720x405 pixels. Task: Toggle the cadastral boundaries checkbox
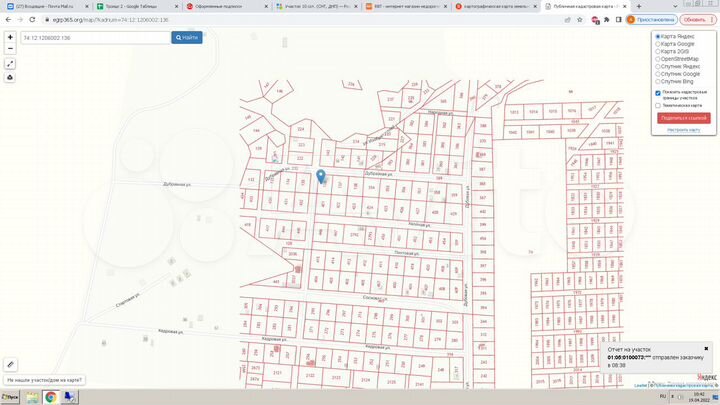(658, 93)
